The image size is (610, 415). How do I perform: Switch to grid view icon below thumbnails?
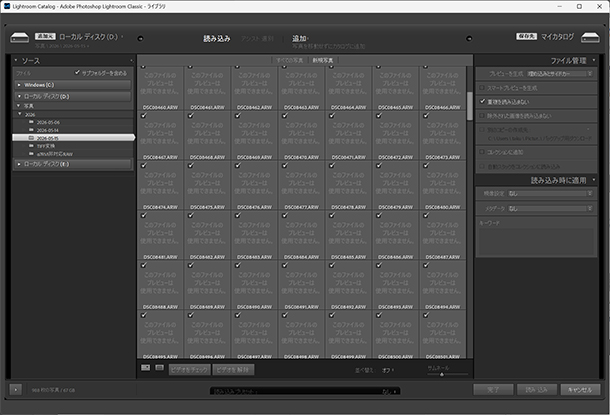(145, 367)
